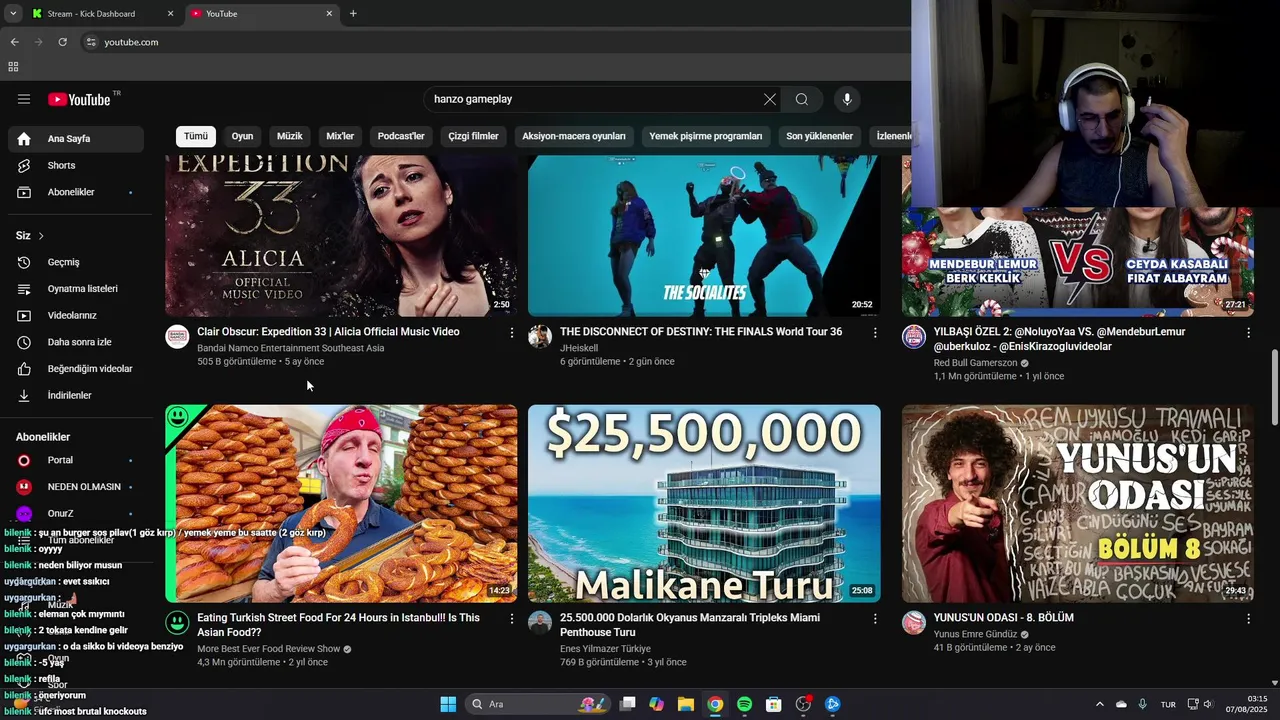Open new browser tab with plus
Image resolution: width=1280 pixels, height=720 pixels.
[353, 14]
